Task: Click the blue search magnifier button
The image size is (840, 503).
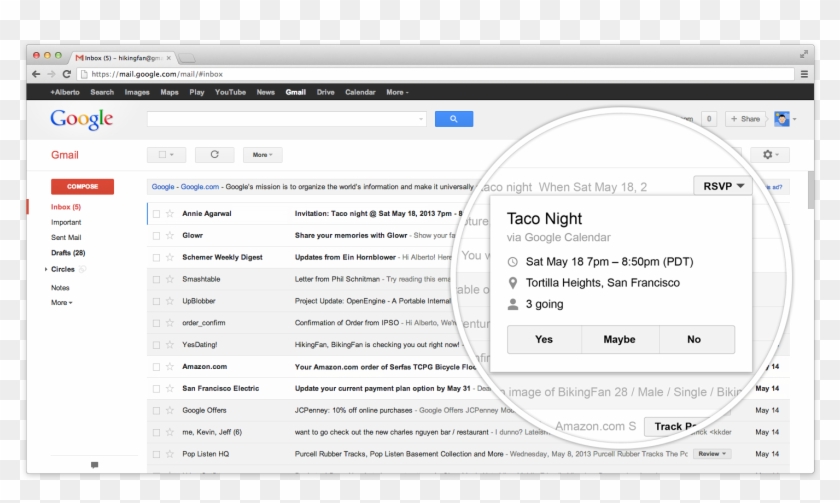Action: [454, 119]
